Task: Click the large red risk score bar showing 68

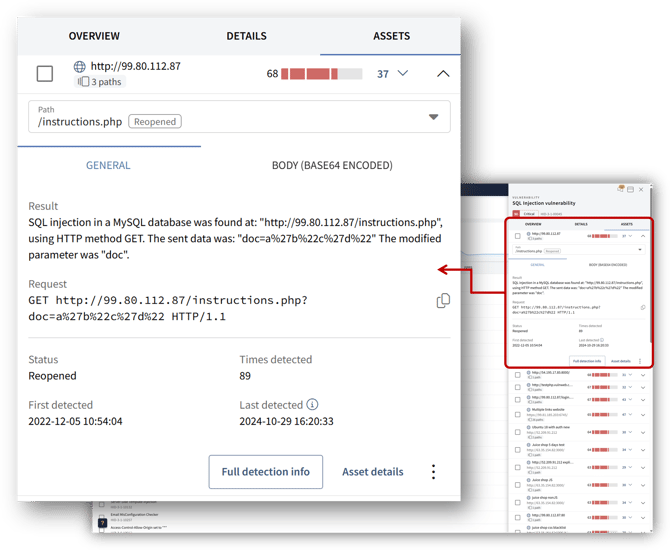Action: pos(321,74)
